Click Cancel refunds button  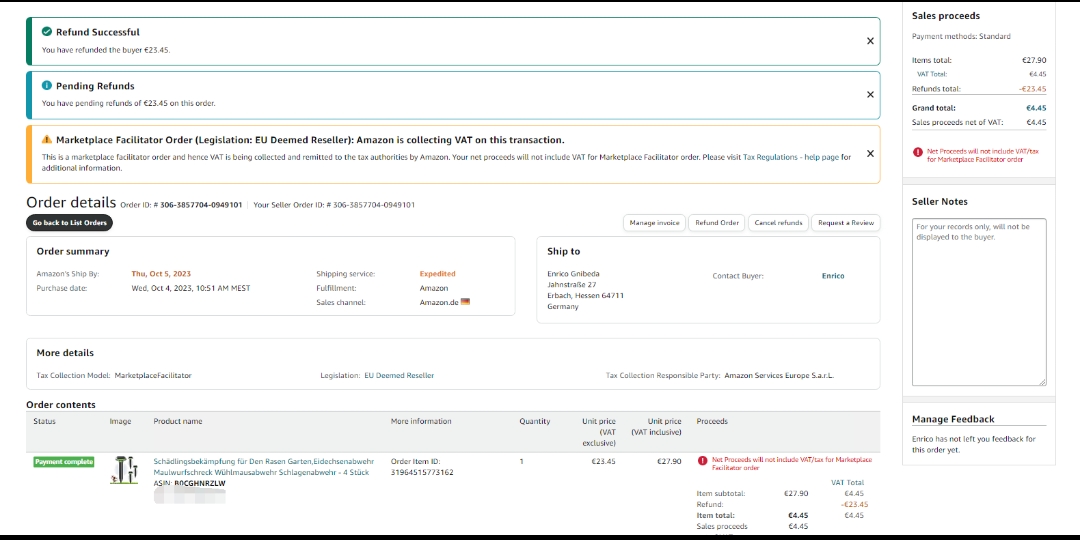[778, 223]
